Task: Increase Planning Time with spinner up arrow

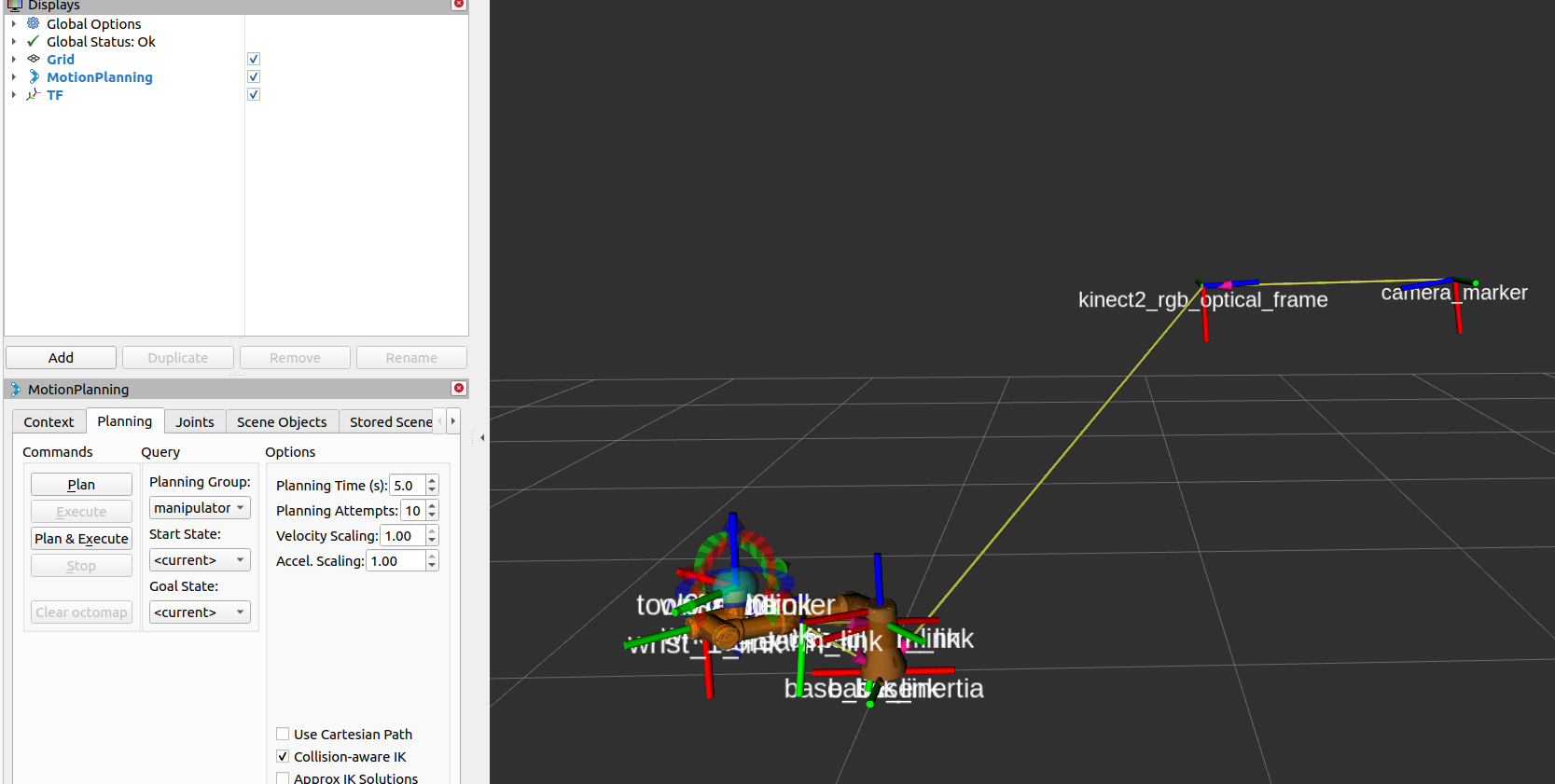Action: [x=432, y=480]
